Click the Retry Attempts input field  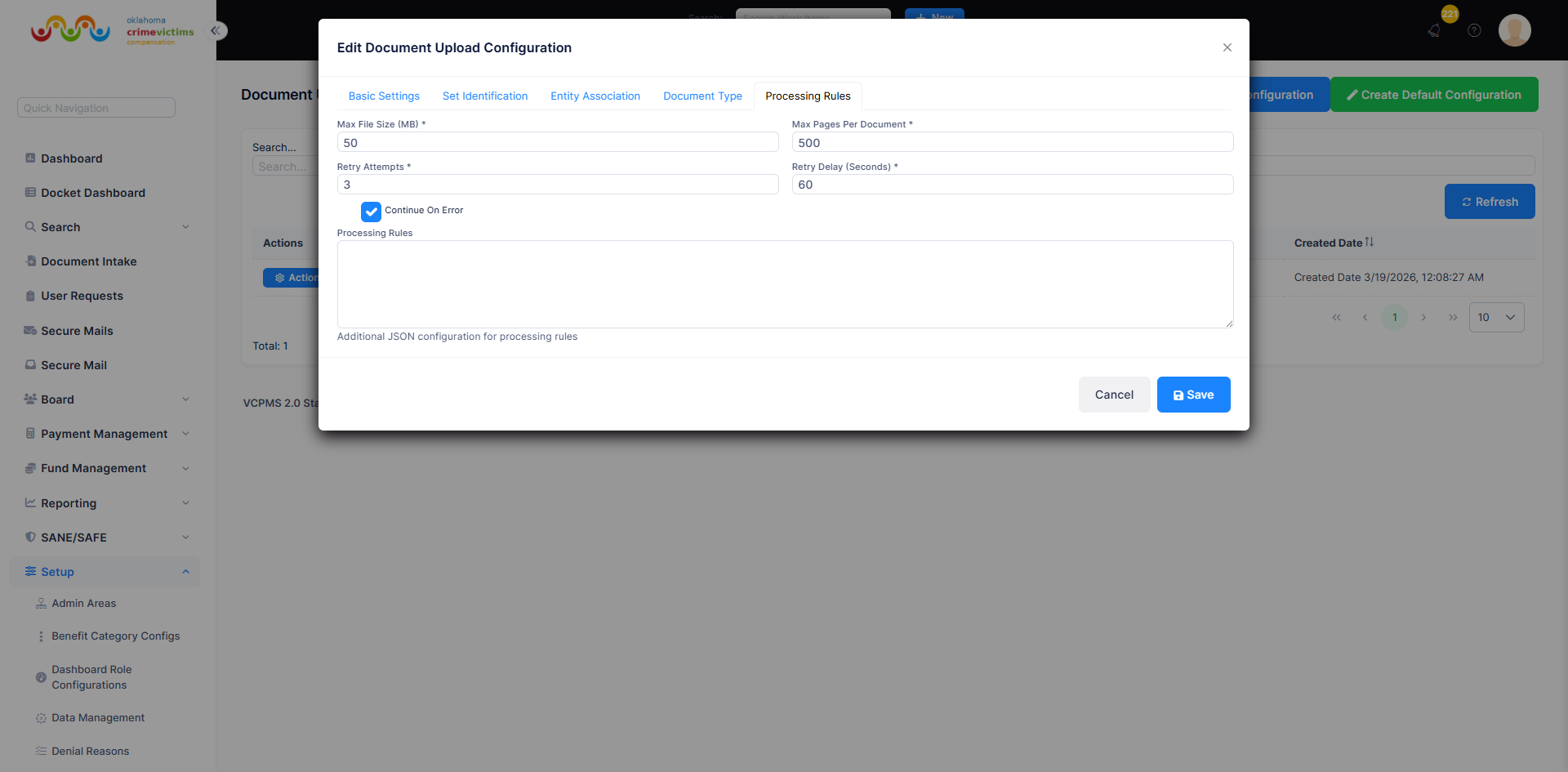(x=558, y=184)
